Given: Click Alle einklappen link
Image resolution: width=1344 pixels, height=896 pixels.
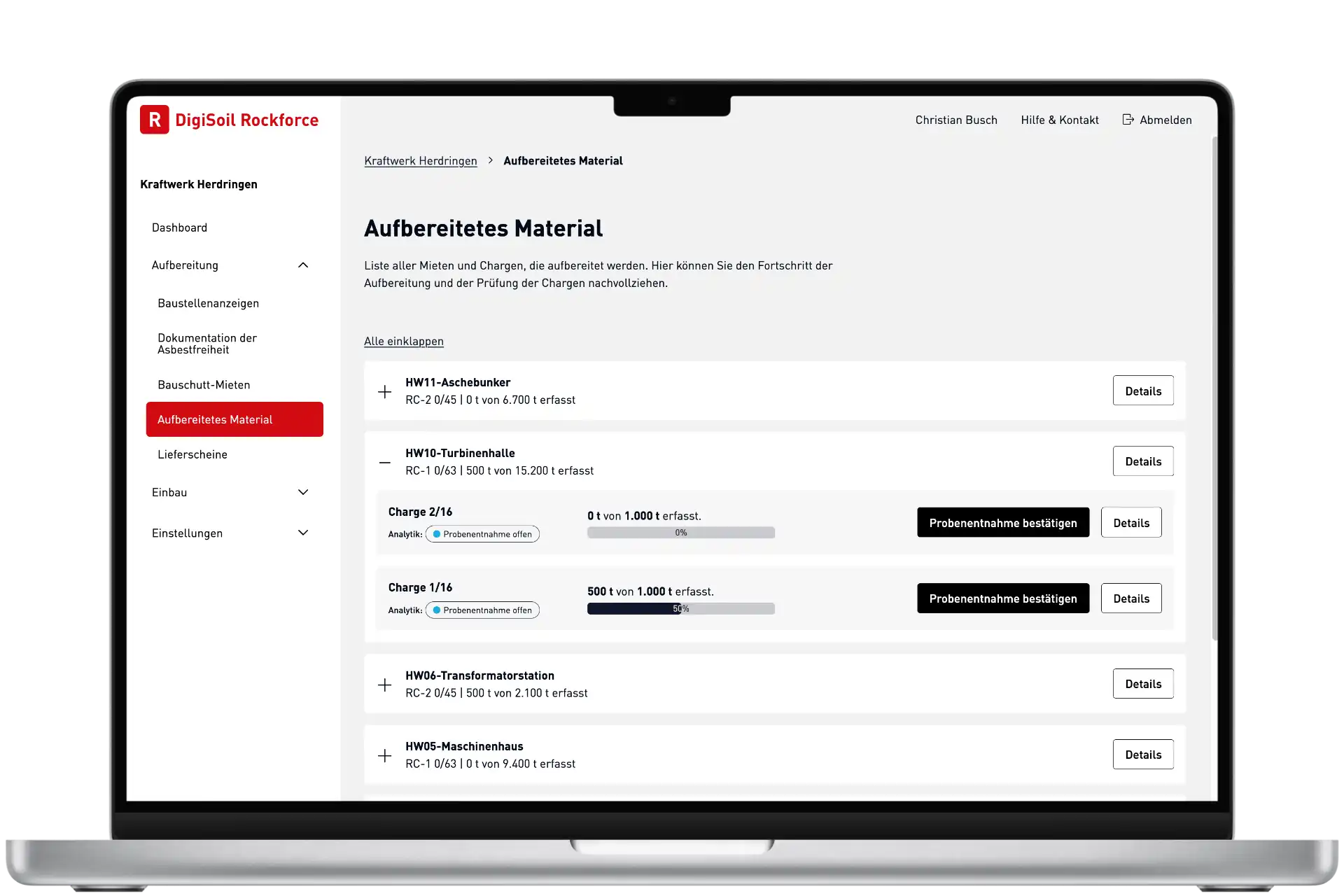Looking at the screenshot, I should [x=403, y=341].
